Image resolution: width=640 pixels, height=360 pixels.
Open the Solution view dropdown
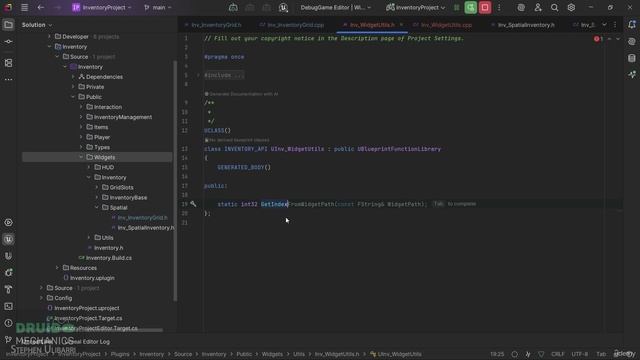[37, 25]
